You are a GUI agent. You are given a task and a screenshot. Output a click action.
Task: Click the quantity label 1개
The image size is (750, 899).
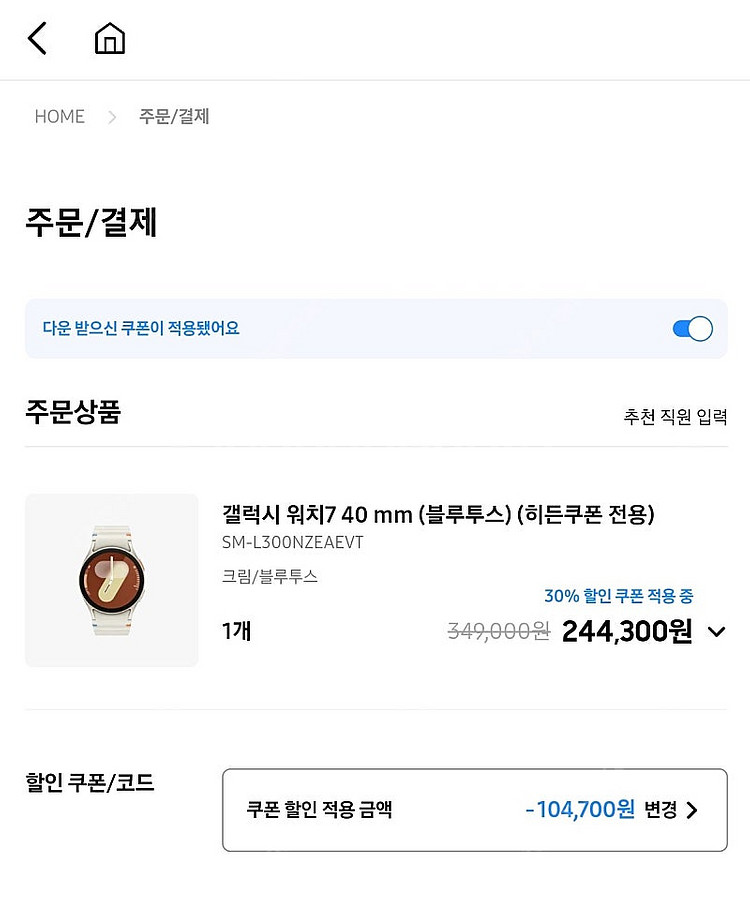pos(236,631)
